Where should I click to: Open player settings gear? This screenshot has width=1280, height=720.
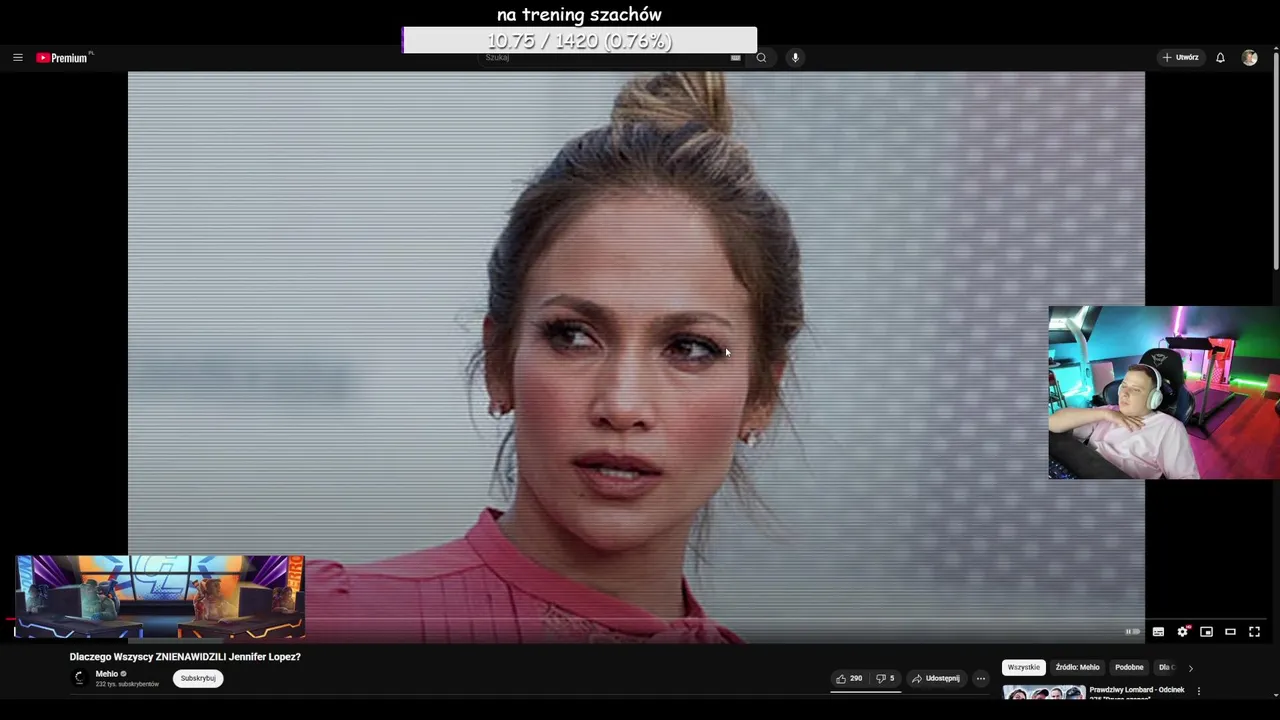(x=1182, y=631)
